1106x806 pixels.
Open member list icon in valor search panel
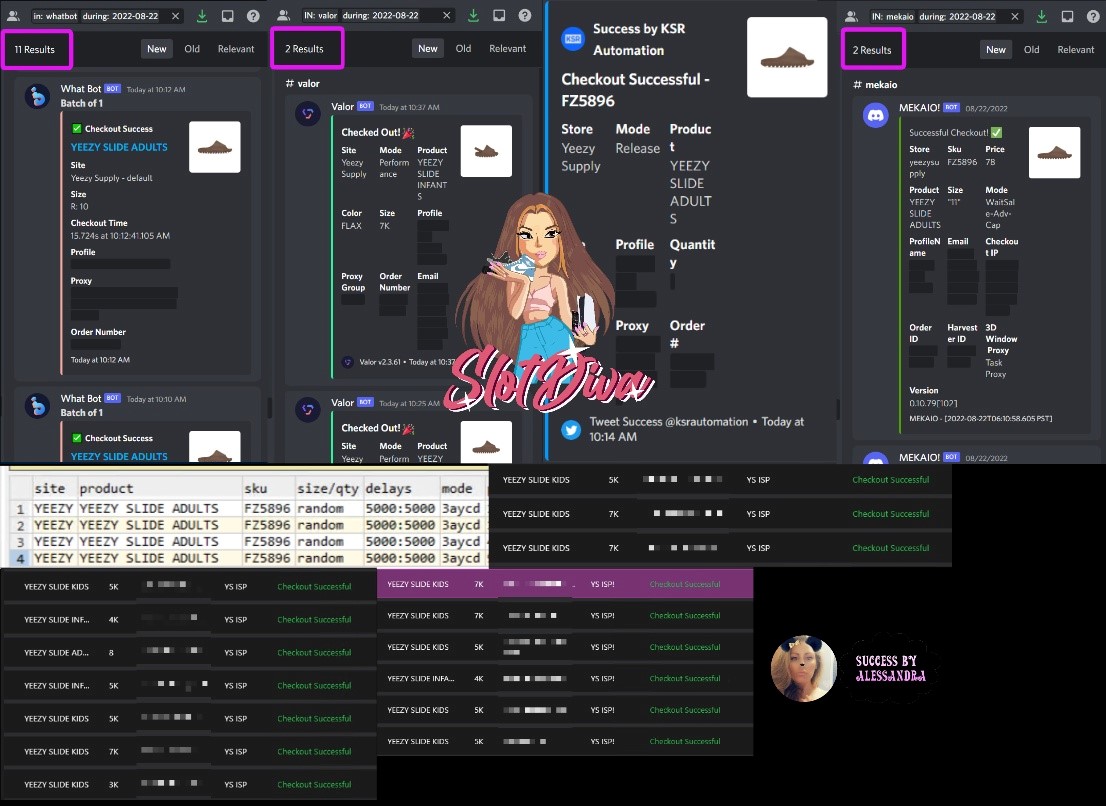coord(284,15)
